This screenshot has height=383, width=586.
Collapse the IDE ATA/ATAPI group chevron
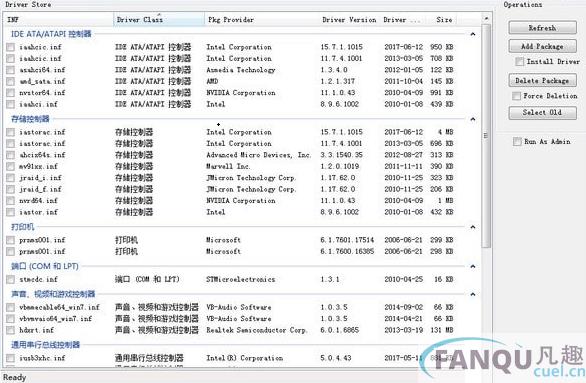(x=473, y=34)
